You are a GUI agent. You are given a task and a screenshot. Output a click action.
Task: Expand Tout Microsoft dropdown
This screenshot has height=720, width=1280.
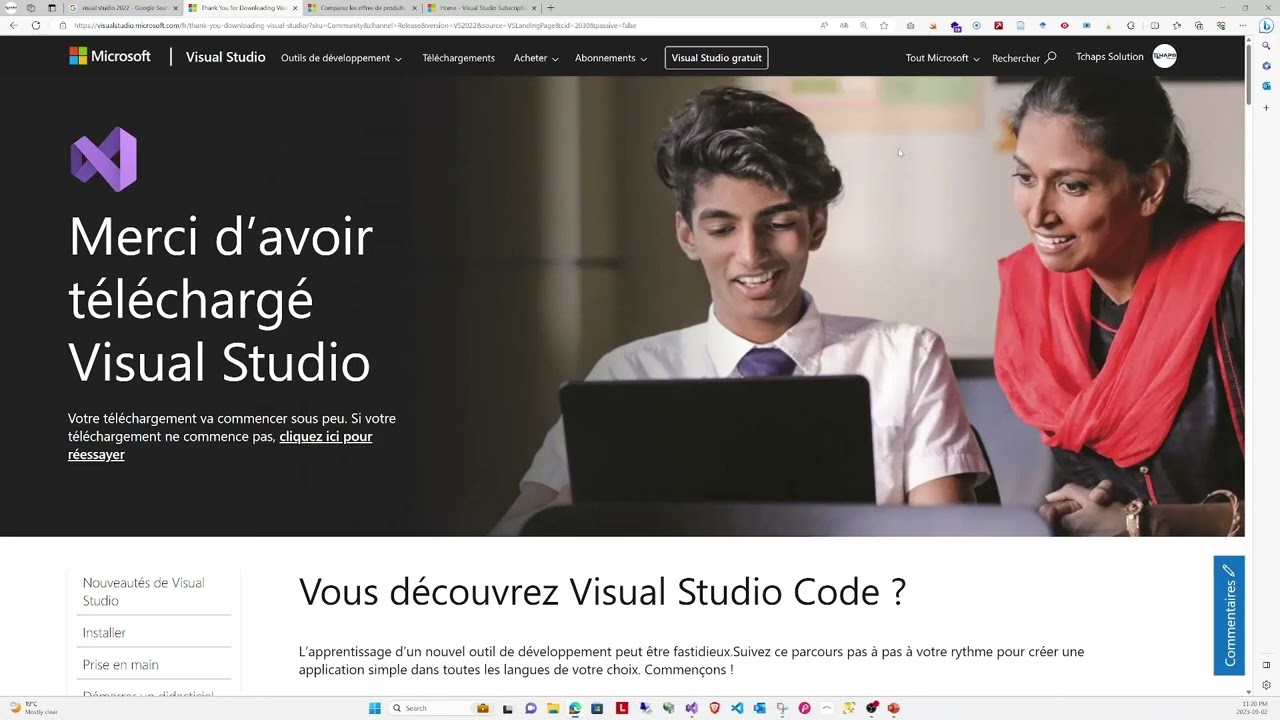point(942,58)
